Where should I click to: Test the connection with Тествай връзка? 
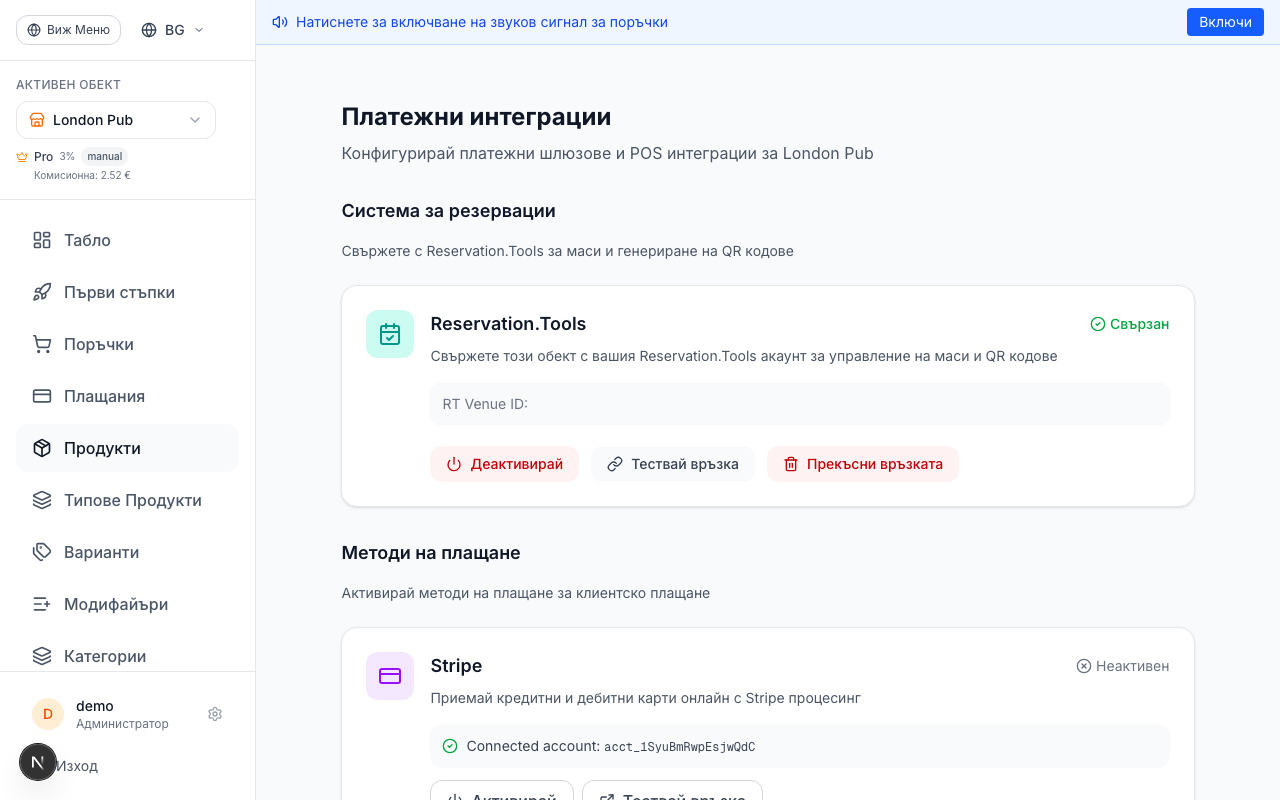click(673, 464)
